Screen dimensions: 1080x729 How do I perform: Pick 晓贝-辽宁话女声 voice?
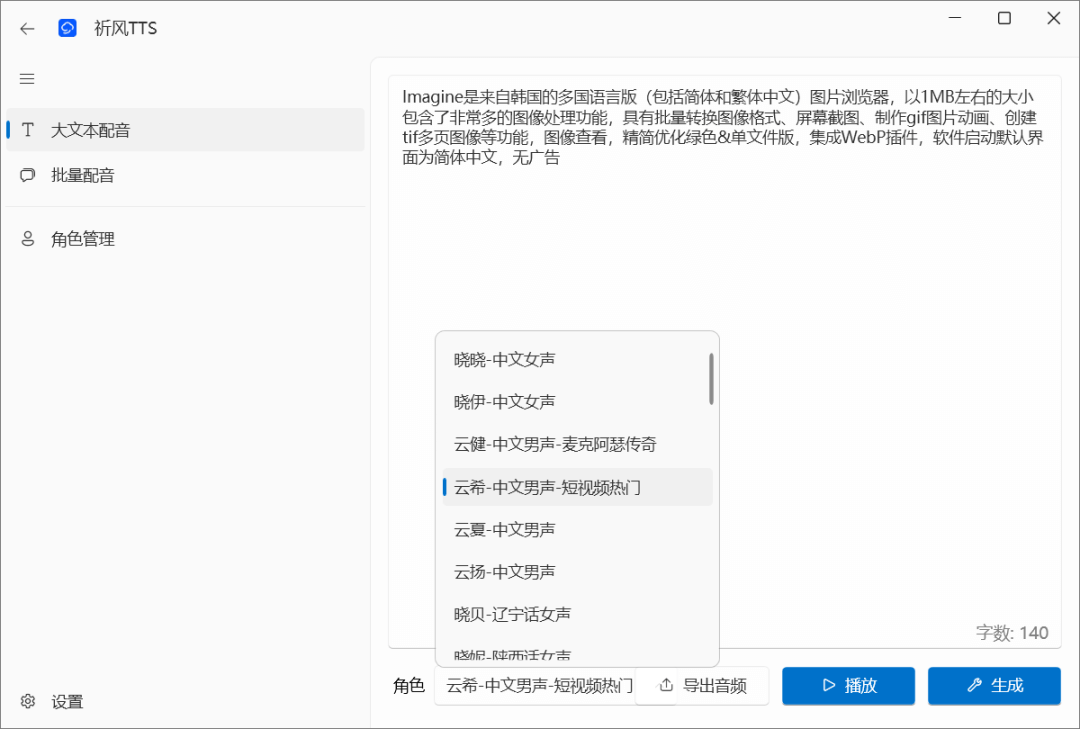(577, 615)
